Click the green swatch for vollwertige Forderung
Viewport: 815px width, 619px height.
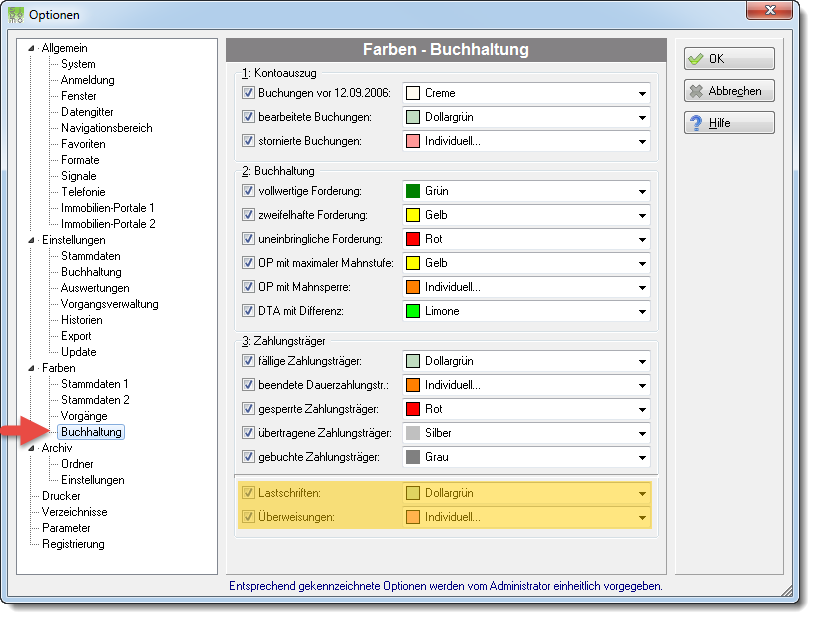(x=413, y=191)
